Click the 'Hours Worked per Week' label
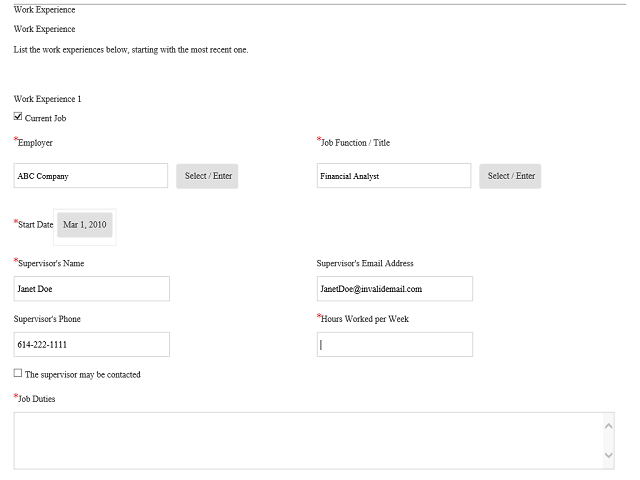This screenshot has height=480, width=640. click(365, 319)
